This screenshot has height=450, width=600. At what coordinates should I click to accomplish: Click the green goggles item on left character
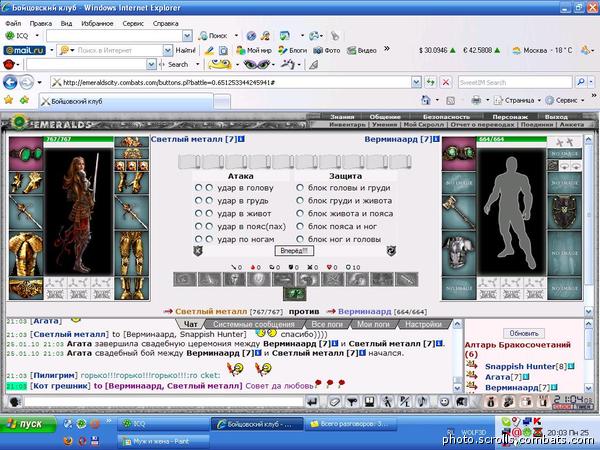point(26,154)
